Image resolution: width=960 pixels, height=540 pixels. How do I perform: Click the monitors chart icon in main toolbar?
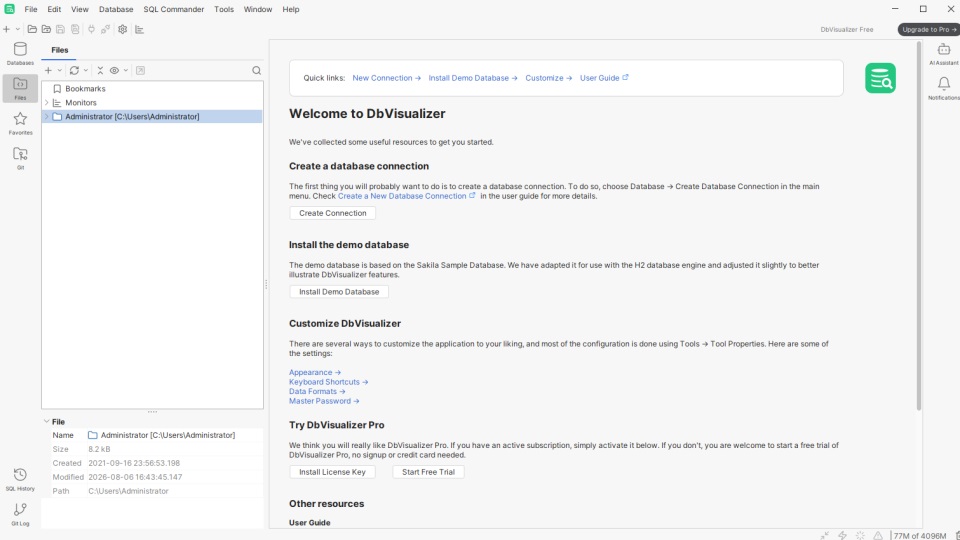pos(139,29)
